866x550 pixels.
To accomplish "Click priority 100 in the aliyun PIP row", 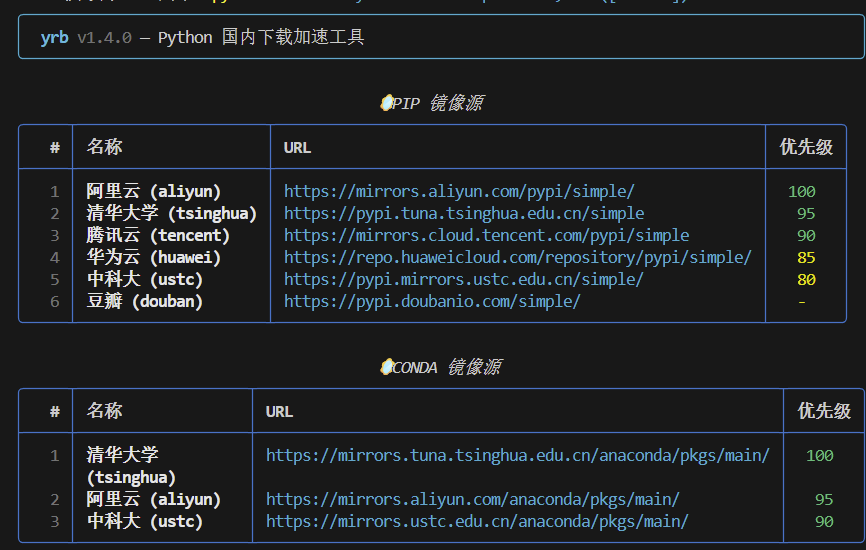I will [802, 192].
